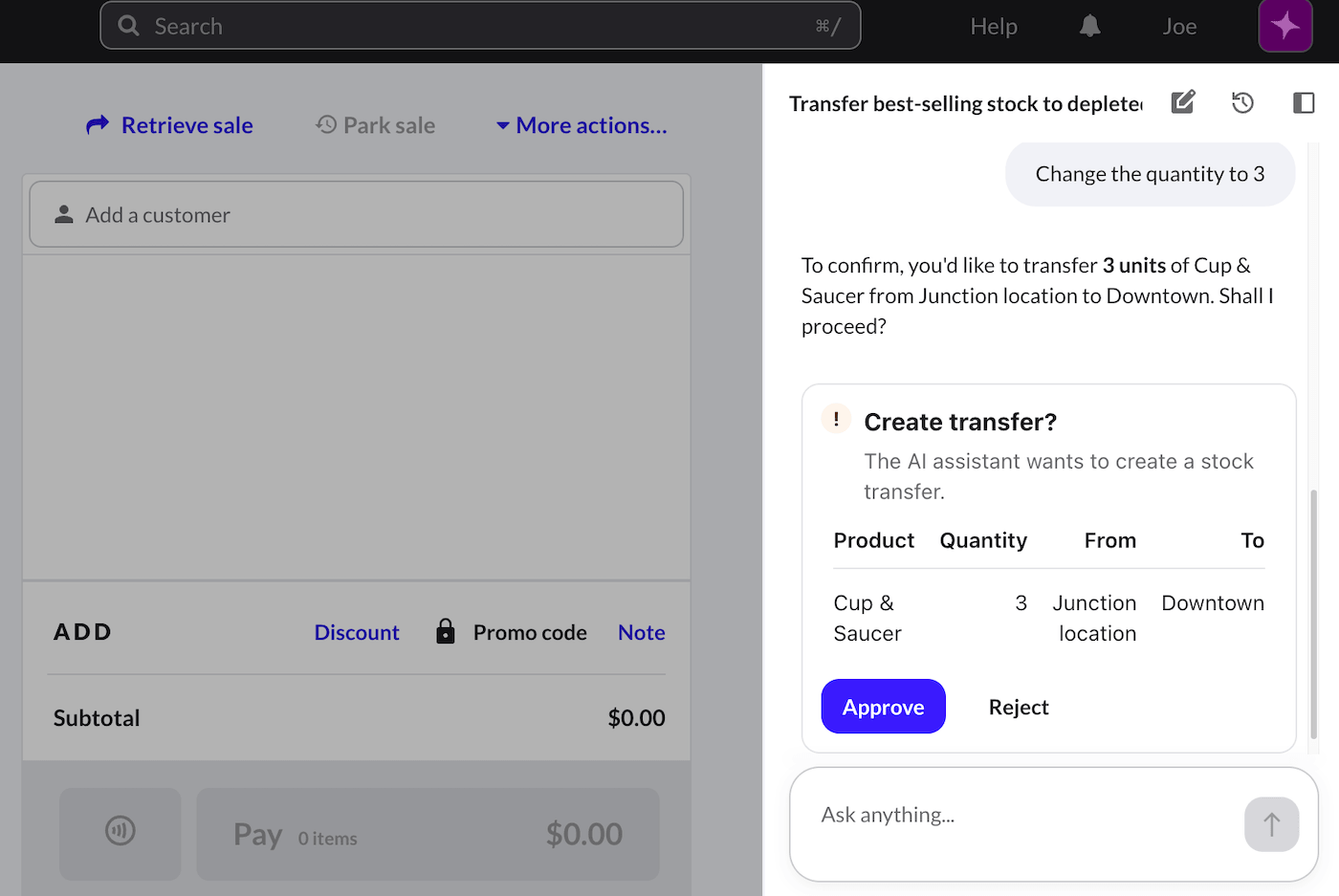Approve the stock transfer

[x=884, y=707]
